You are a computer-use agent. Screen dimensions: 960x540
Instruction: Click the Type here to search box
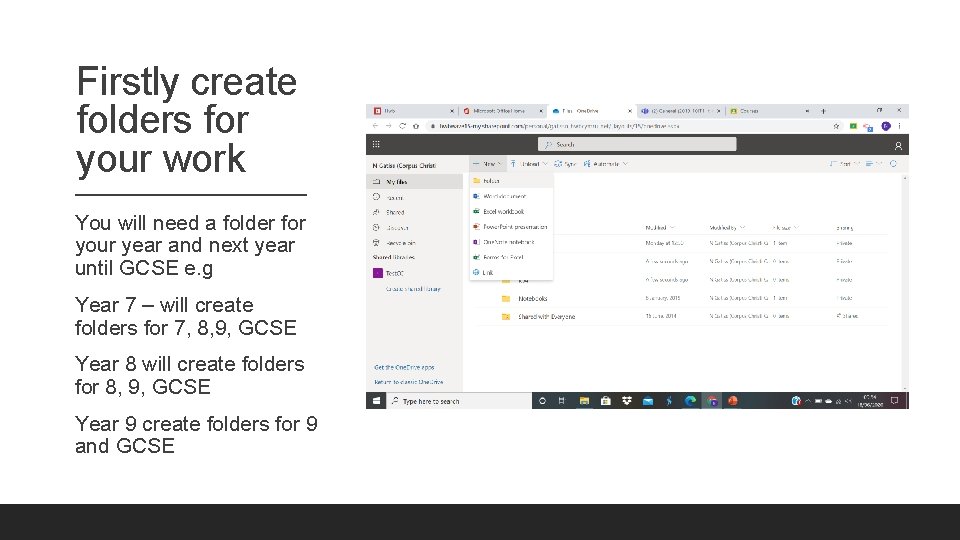pos(459,401)
